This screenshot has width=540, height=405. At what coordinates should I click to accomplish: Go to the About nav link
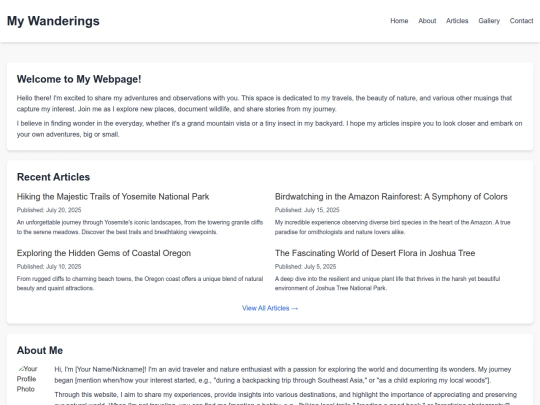click(x=427, y=21)
